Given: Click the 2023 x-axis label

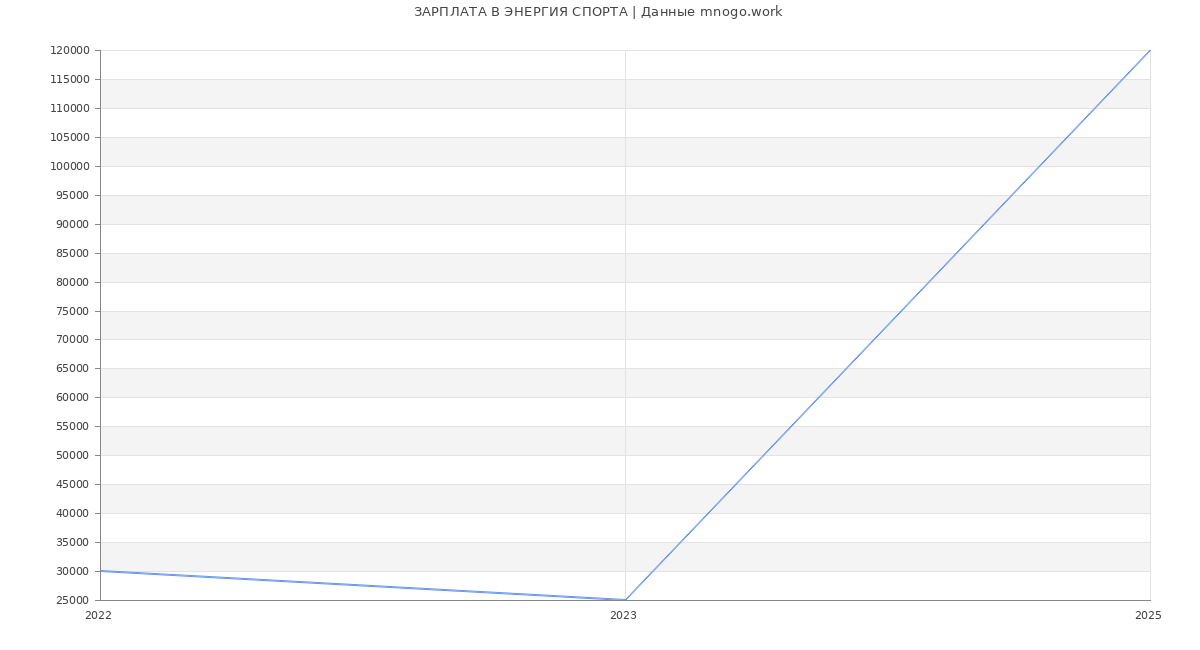Looking at the screenshot, I should [623, 616].
